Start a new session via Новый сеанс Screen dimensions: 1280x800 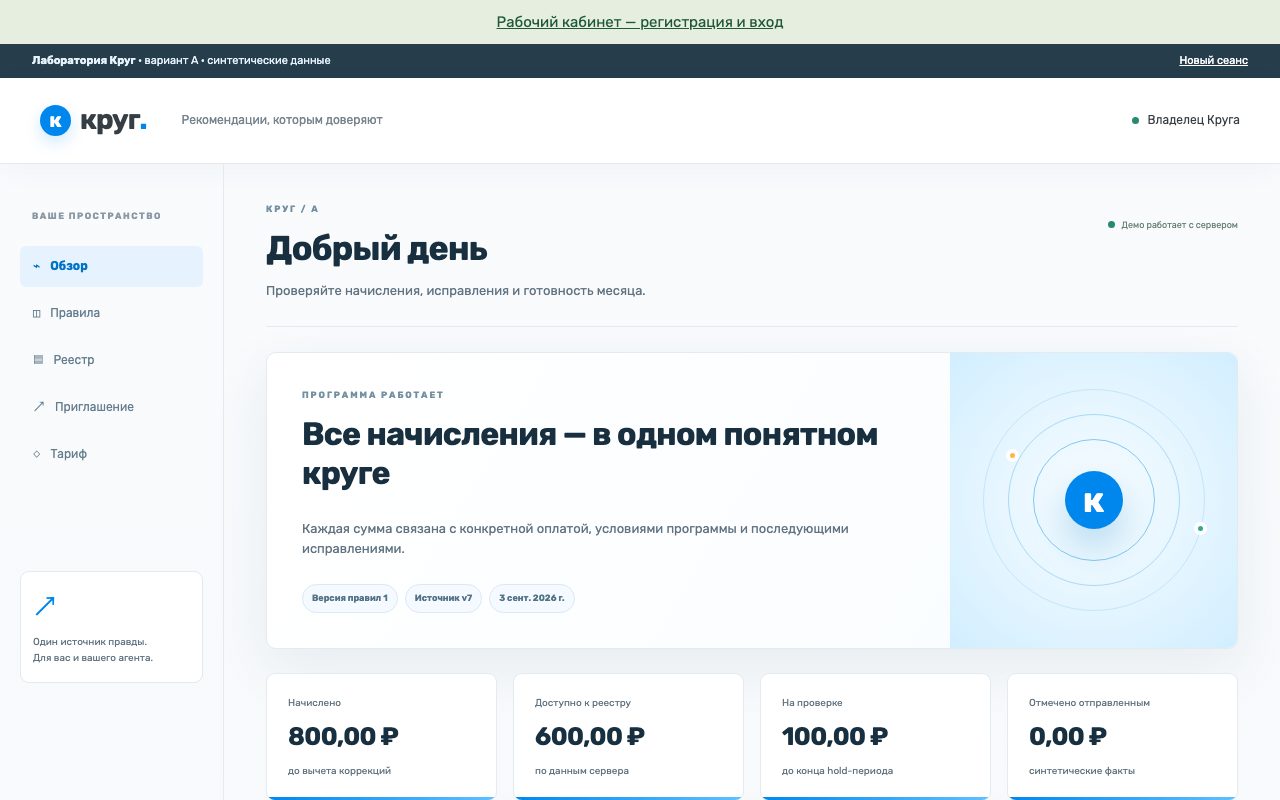tap(1213, 60)
